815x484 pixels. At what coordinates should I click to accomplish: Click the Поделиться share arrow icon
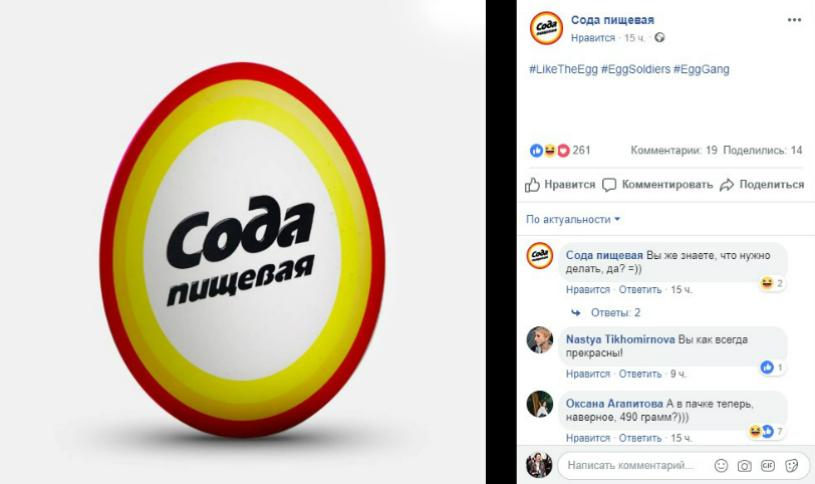click(727, 185)
